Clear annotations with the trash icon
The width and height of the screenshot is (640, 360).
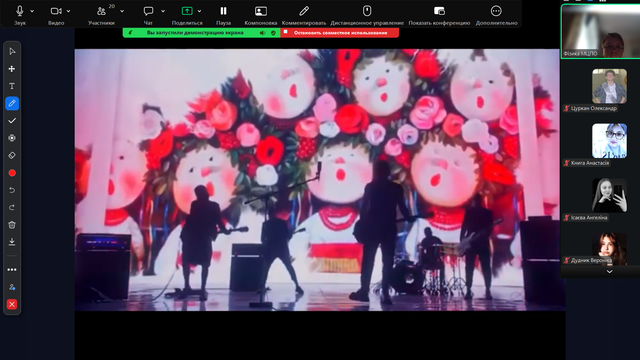[12, 225]
